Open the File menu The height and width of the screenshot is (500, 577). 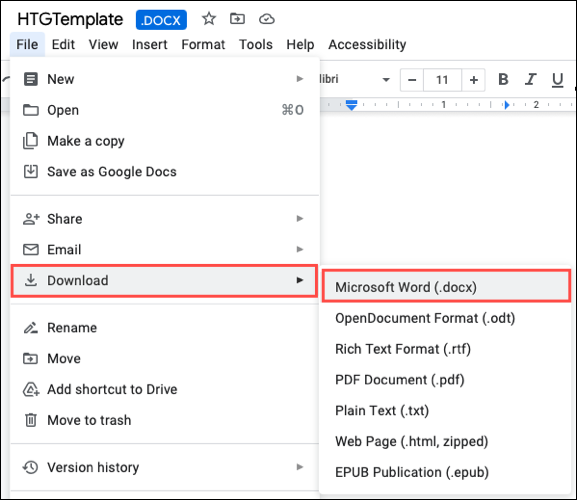point(27,45)
